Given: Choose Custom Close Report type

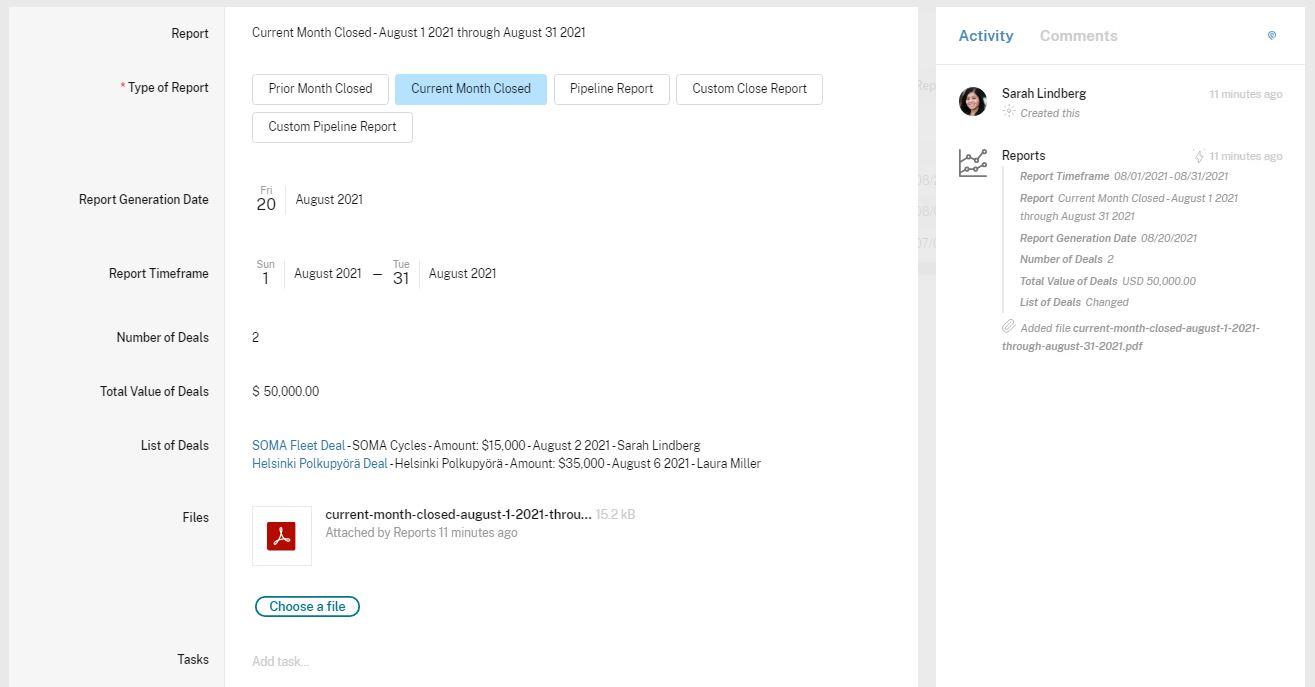Looking at the screenshot, I should (749, 89).
